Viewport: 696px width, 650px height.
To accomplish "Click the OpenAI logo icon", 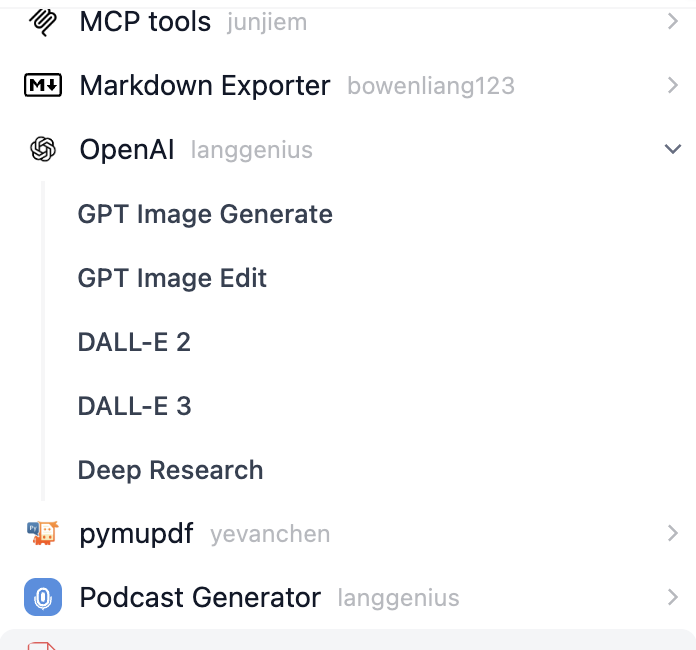I will [42, 150].
